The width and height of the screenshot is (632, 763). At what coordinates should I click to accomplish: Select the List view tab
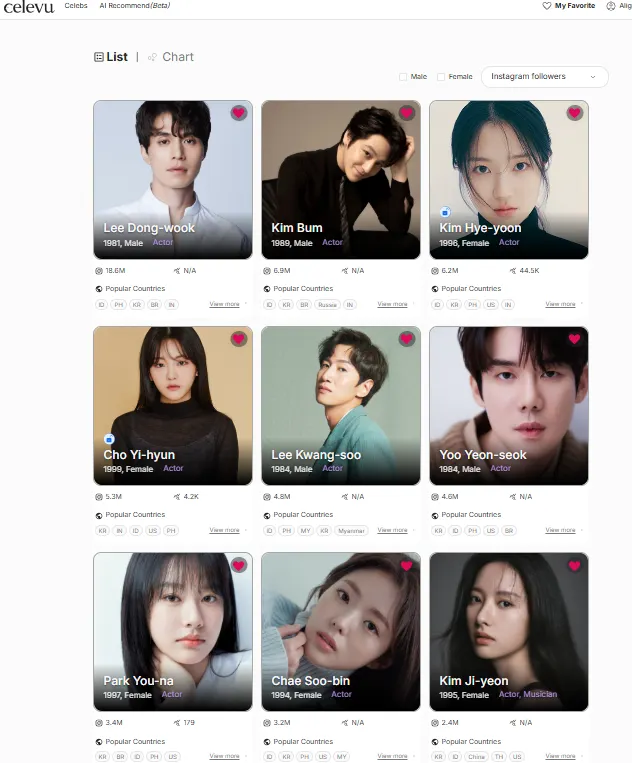[x=111, y=57]
